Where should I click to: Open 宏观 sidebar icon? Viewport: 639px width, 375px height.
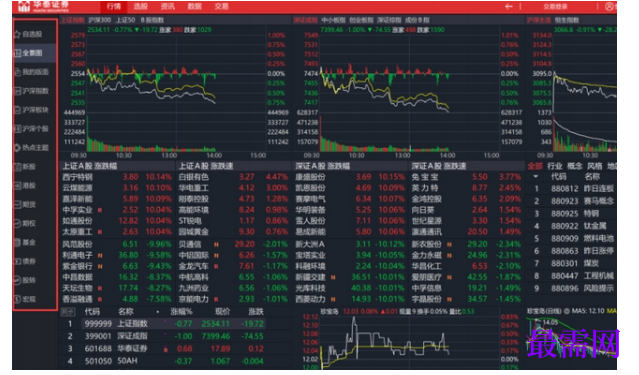tap(18, 299)
